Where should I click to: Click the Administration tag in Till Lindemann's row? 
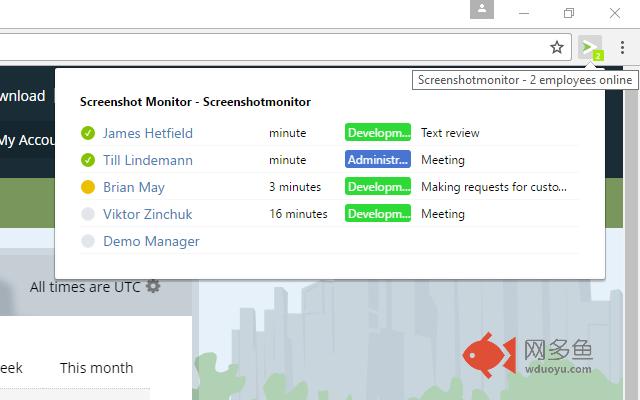click(x=378, y=160)
